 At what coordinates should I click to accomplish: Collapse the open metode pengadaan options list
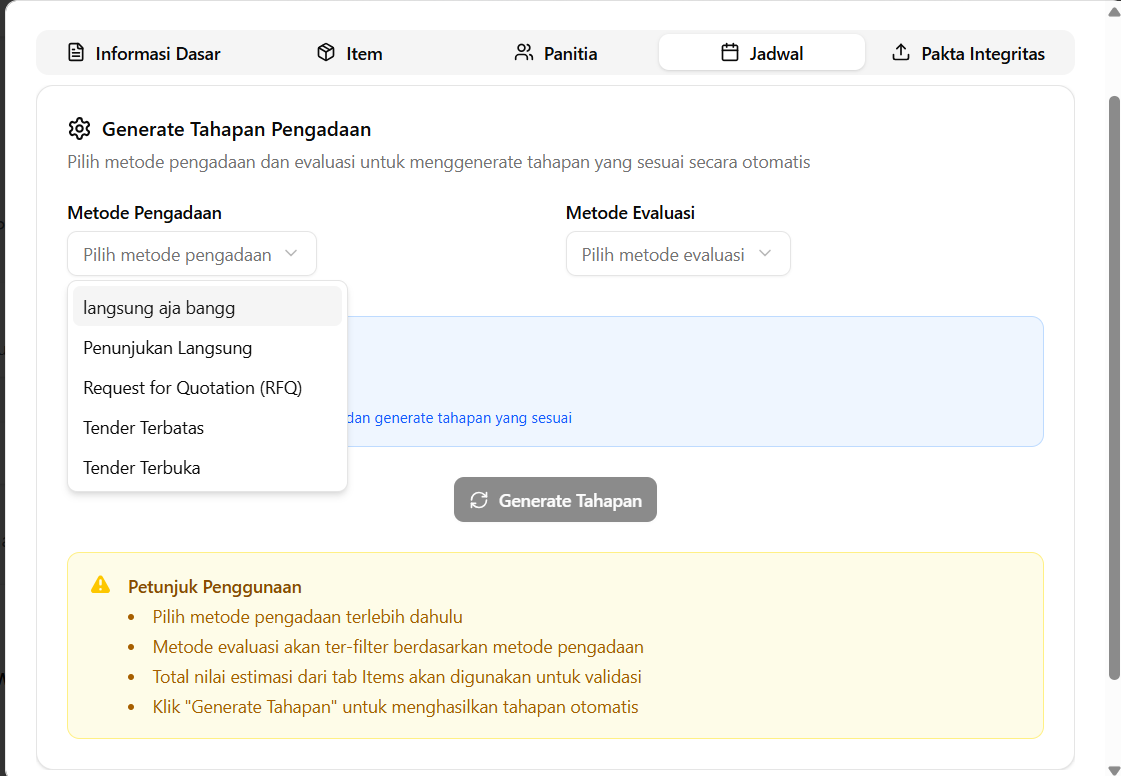[191, 254]
